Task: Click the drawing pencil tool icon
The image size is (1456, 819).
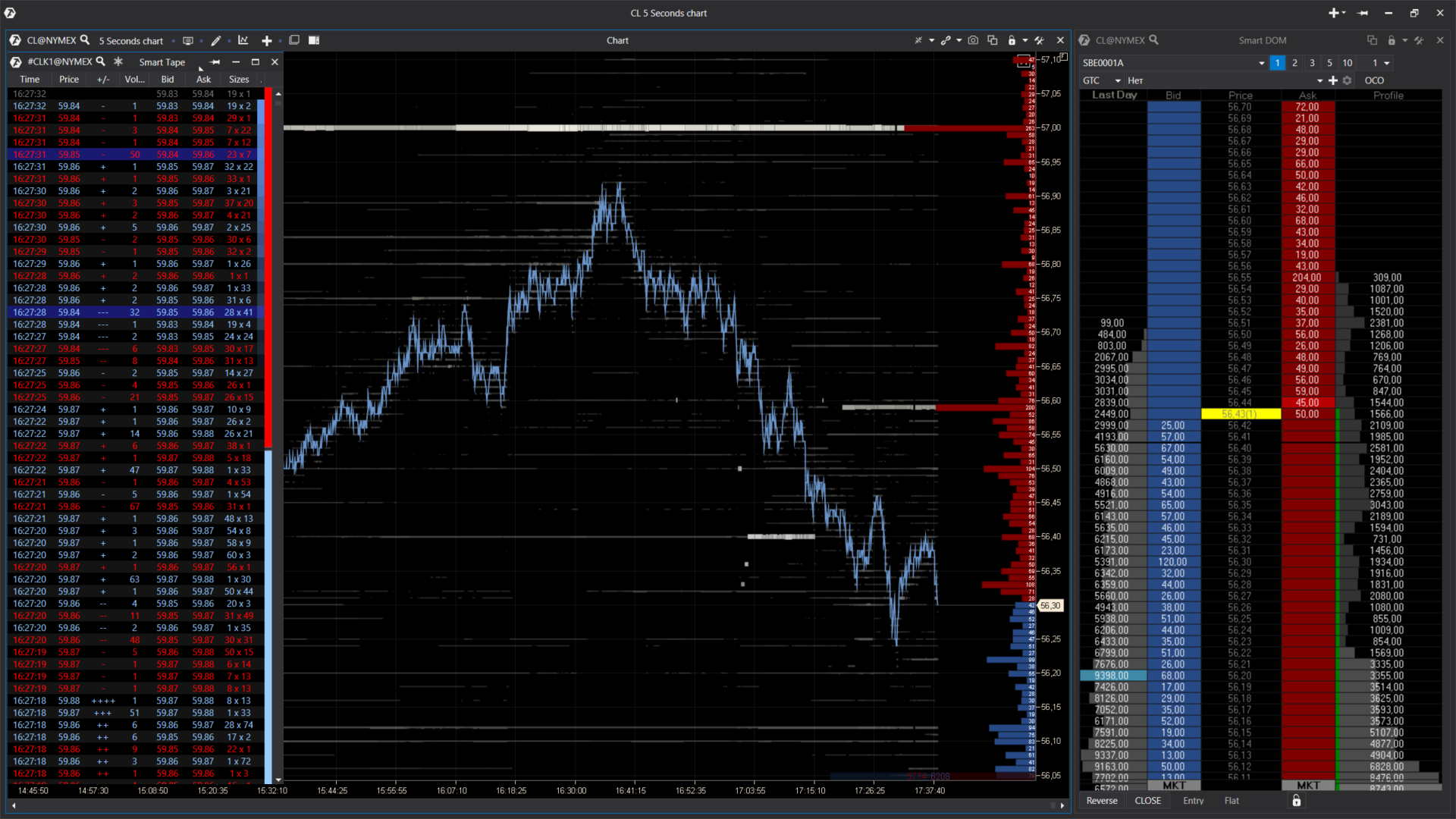Action: [216, 40]
